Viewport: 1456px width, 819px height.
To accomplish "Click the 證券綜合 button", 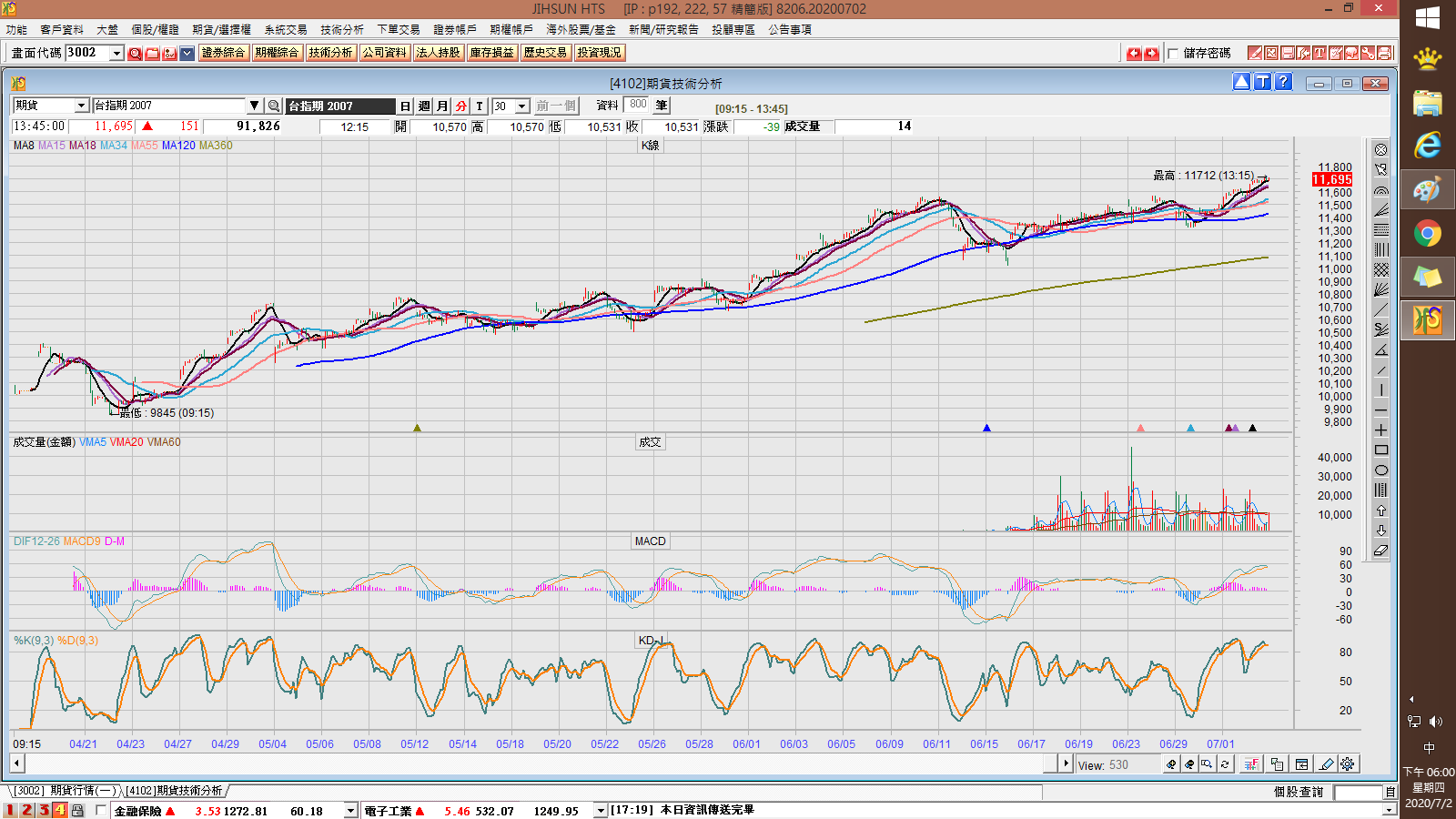I will (223, 53).
